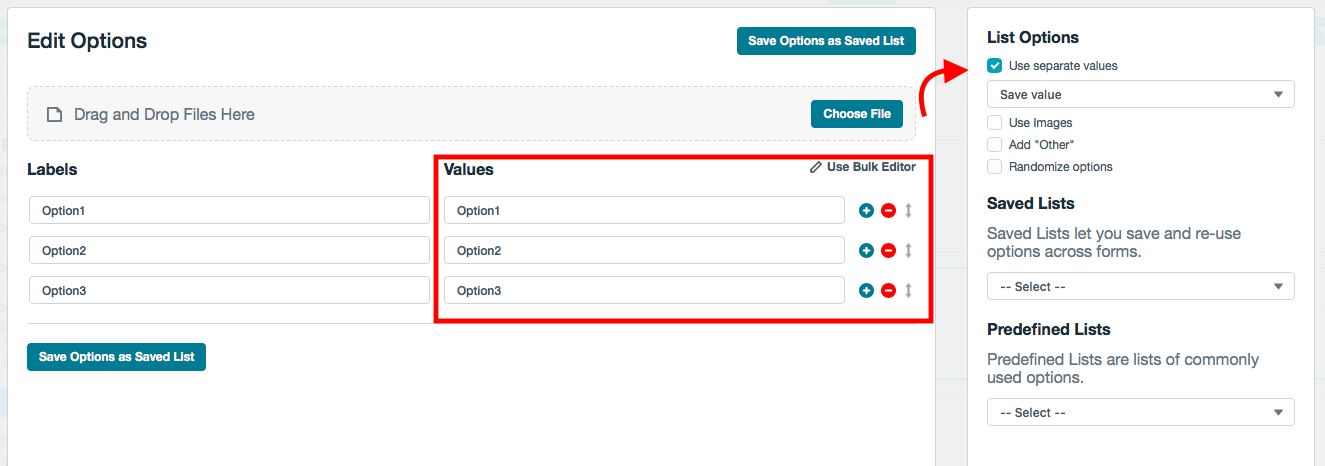
Task: Enable the Use Images checkbox
Action: click(x=995, y=123)
